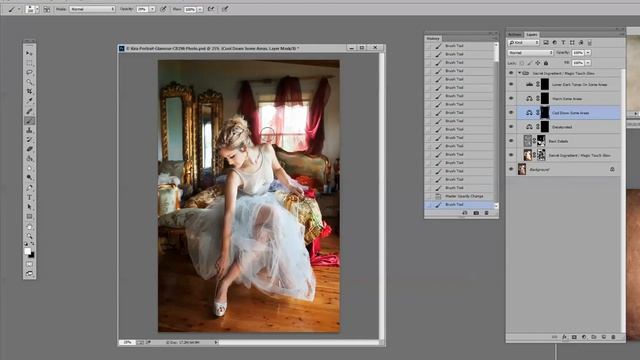The width and height of the screenshot is (640, 360).
Task: Select the Hand tool
Action: [x=29, y=227]
